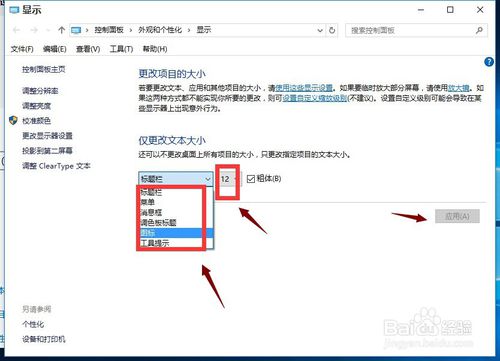The height and width of the screenshot is (361, 500).
Task: Open the 放大镜 magnifier link
Action: pos(458,88)
